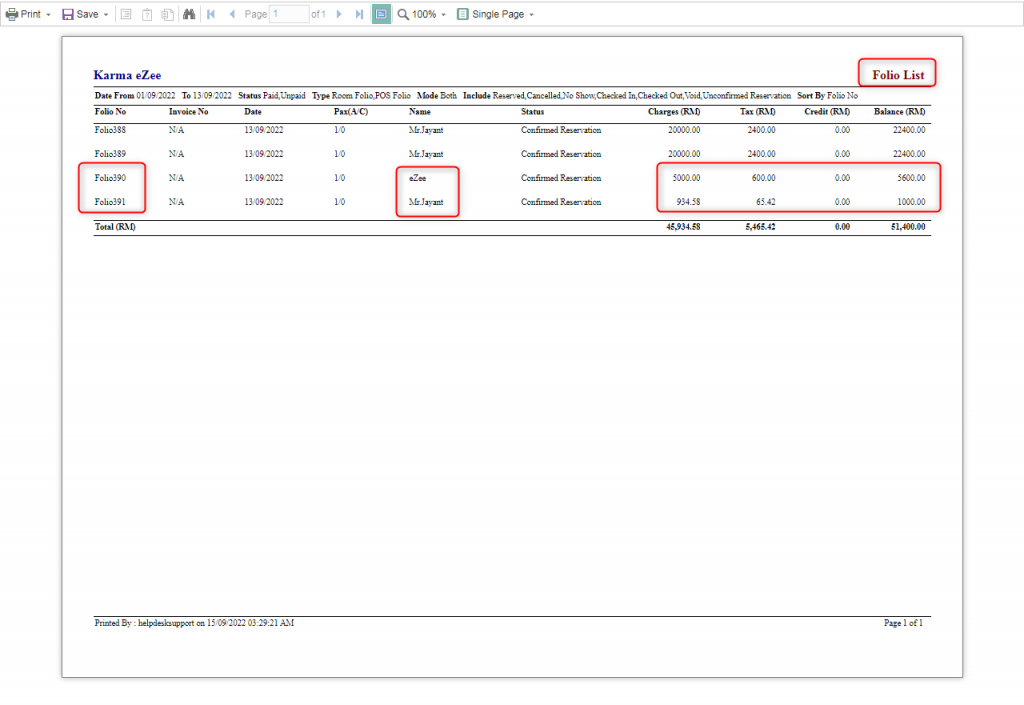This screenshot has height=705, width=1024.
Task: Click the Invoice No column header
Action: coord(188,112)
